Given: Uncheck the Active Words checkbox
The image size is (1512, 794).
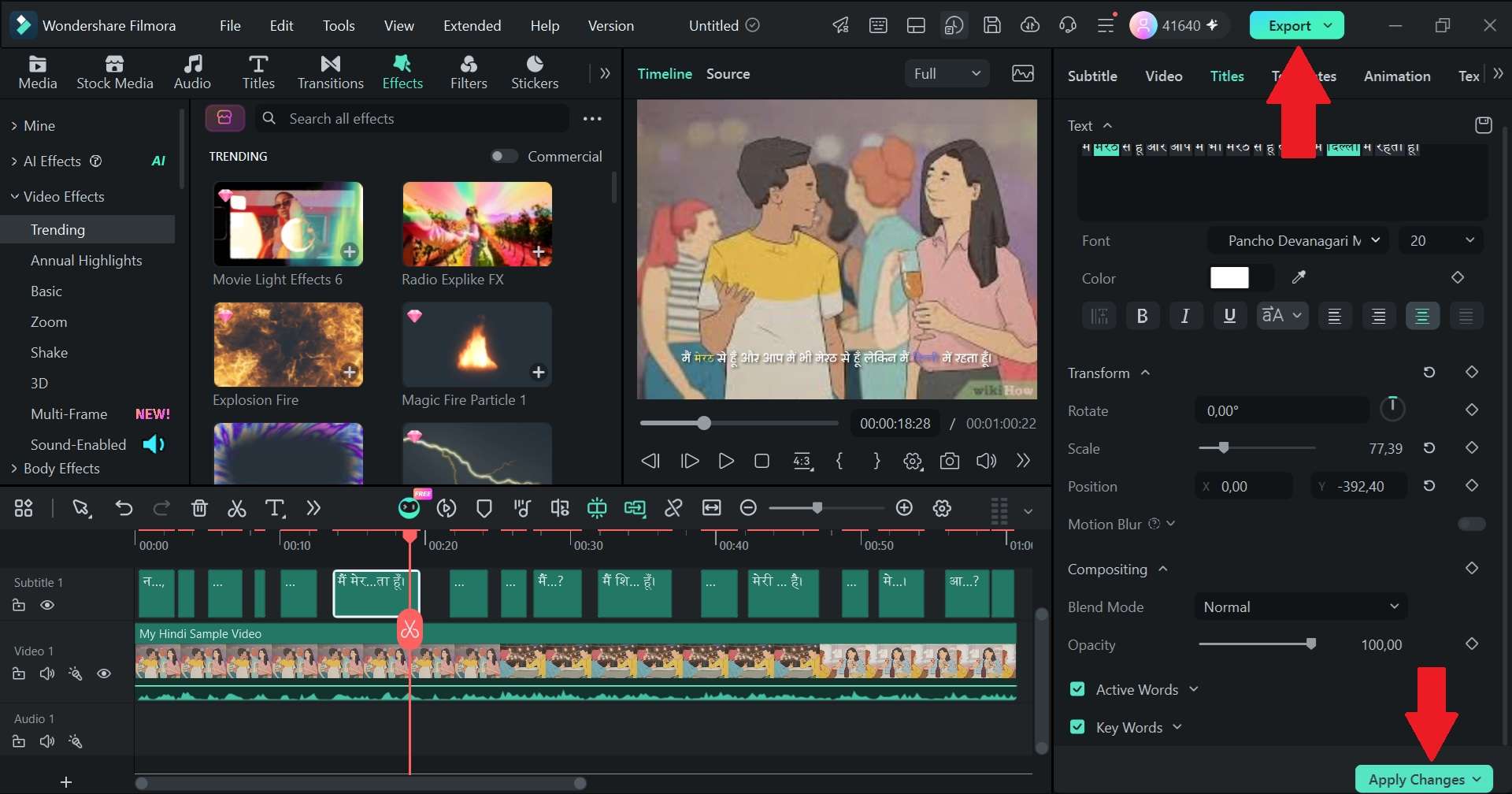Looking at the screenshot, I should tap(1078, 689).
